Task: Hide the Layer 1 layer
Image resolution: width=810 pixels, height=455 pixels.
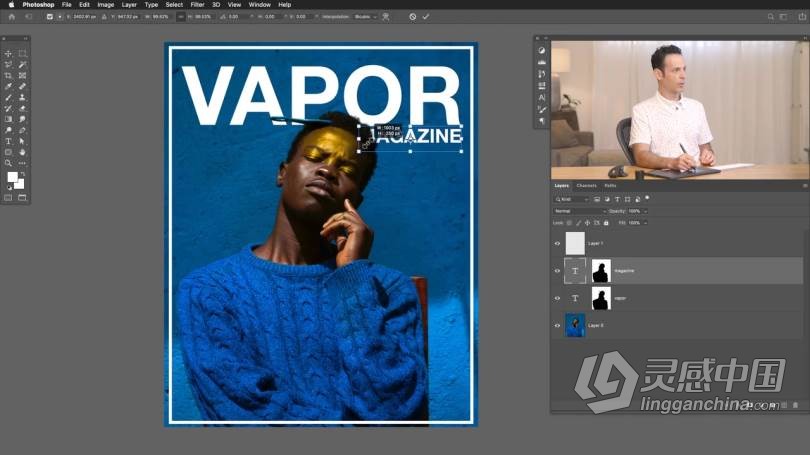Action: [x=558, y=243]
